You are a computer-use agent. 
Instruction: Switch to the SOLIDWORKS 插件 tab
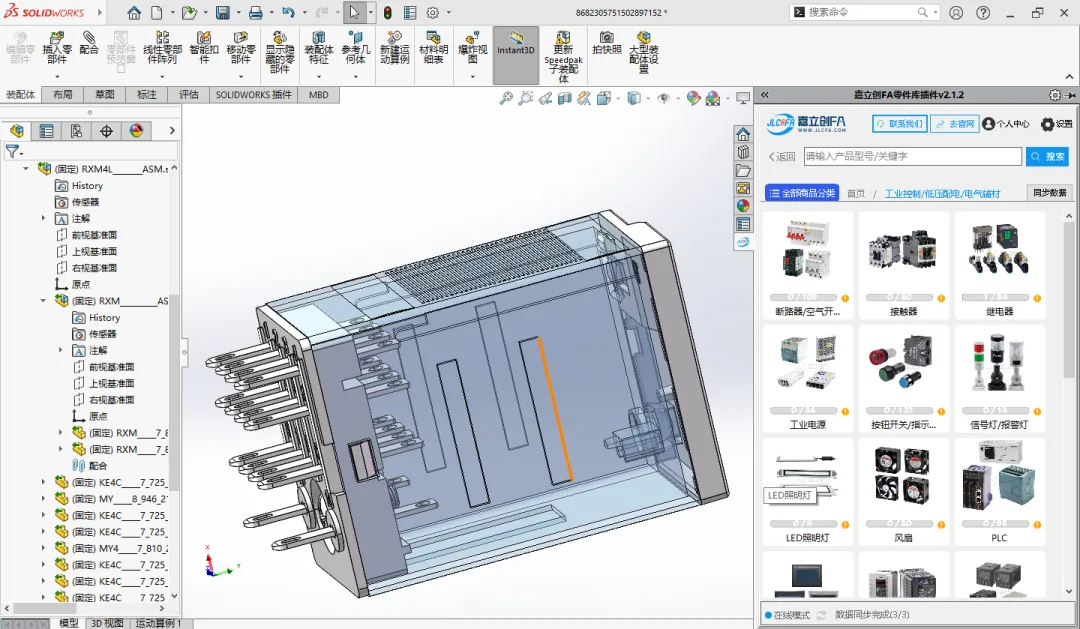(x=253, y=94)
